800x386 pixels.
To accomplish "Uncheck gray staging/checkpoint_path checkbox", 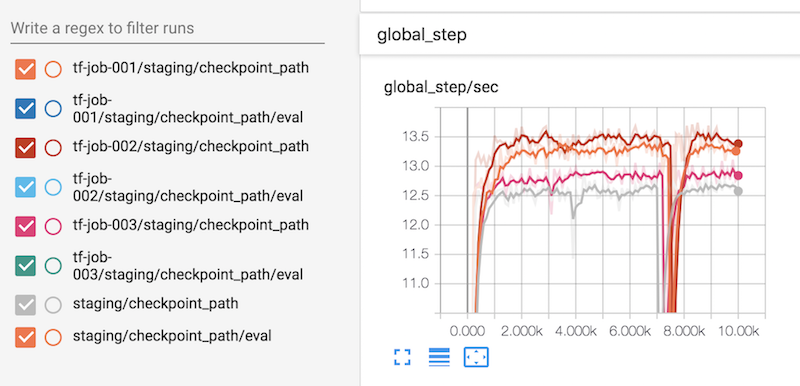I will pos(26,305).
